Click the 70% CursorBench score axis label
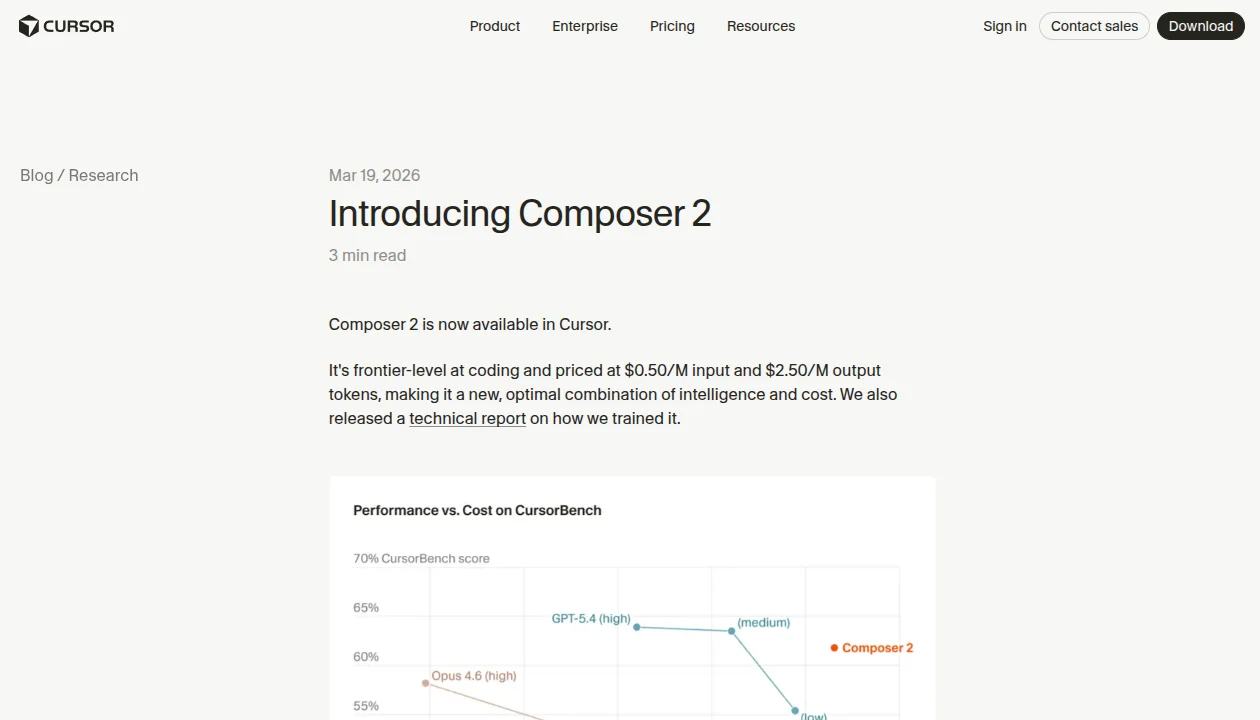Viewport: 1260px width, 720px height. (x=421, y=558)
